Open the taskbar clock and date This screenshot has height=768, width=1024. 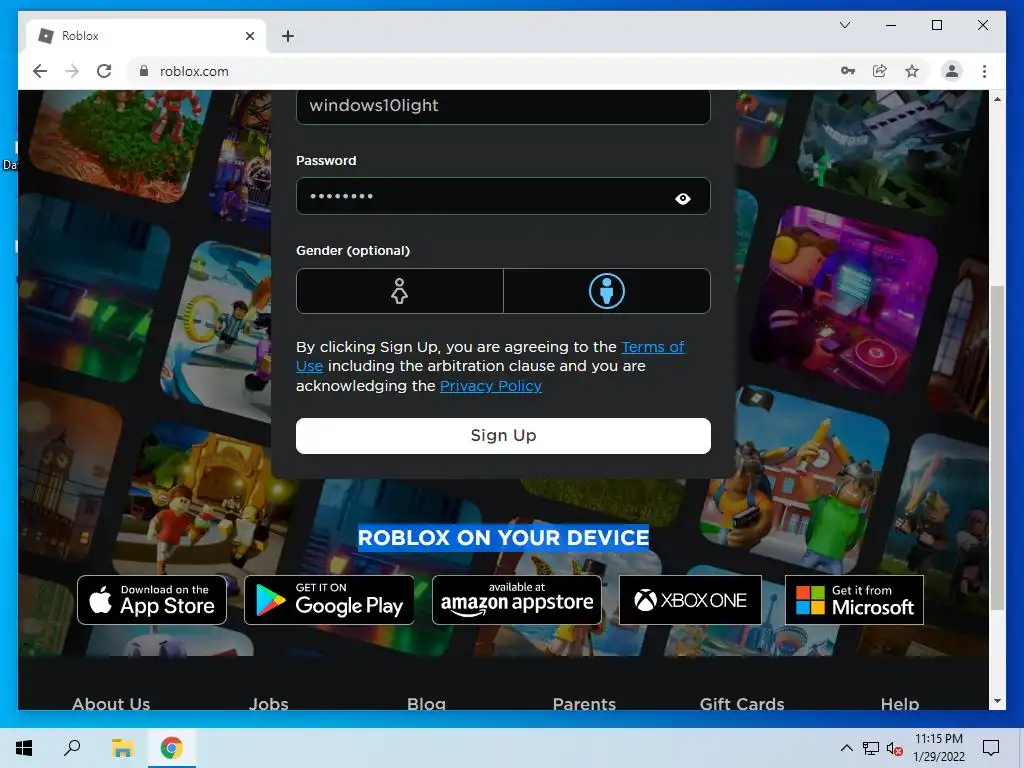pyautogui.click(x=939, y=748)
